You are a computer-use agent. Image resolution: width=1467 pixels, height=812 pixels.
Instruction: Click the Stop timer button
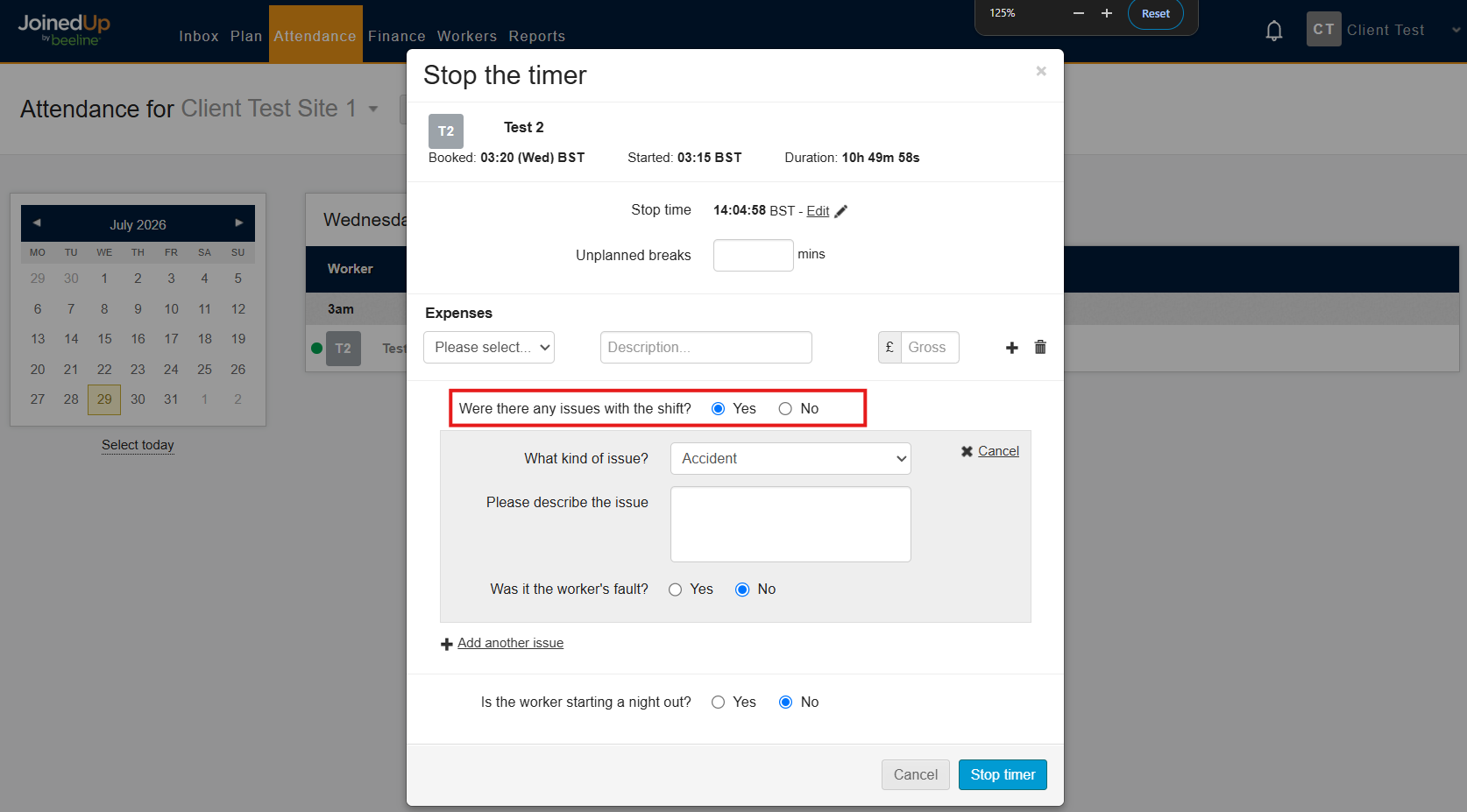pos(1003,774)
